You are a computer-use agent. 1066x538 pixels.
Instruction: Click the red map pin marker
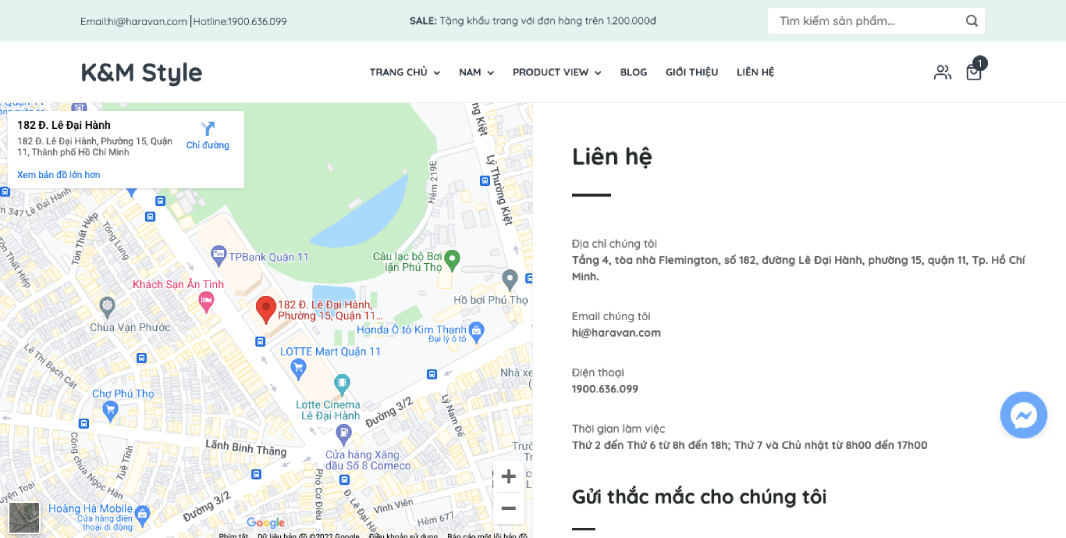point(266,309)
